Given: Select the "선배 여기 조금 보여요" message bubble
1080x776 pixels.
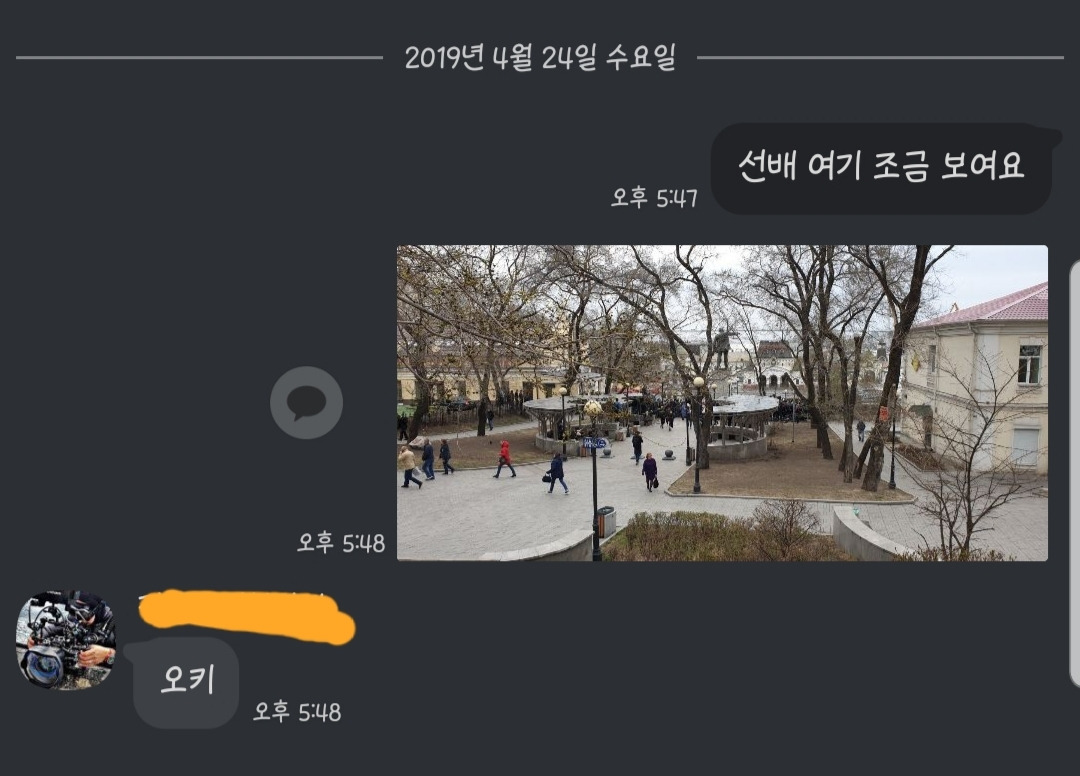Looking at the screenshot, I should coord(881,169).
